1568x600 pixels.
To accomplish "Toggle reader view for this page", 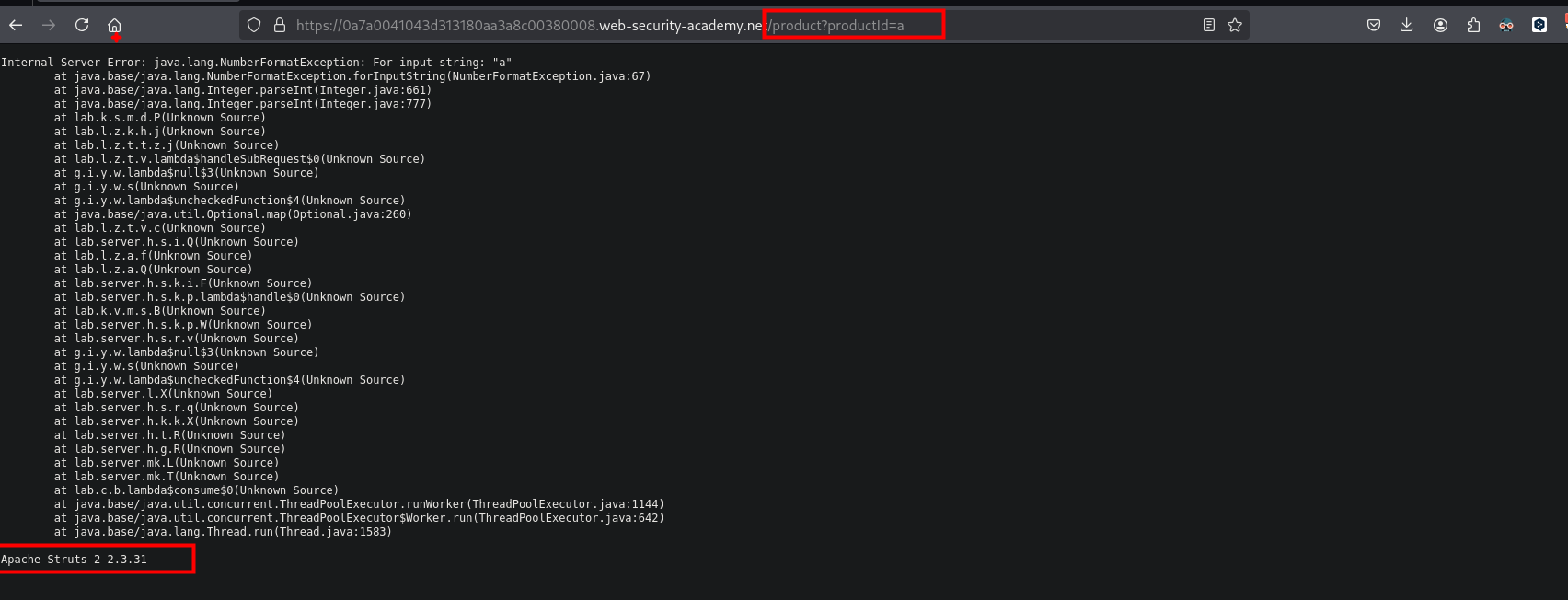I will (x=1208, y=25).
